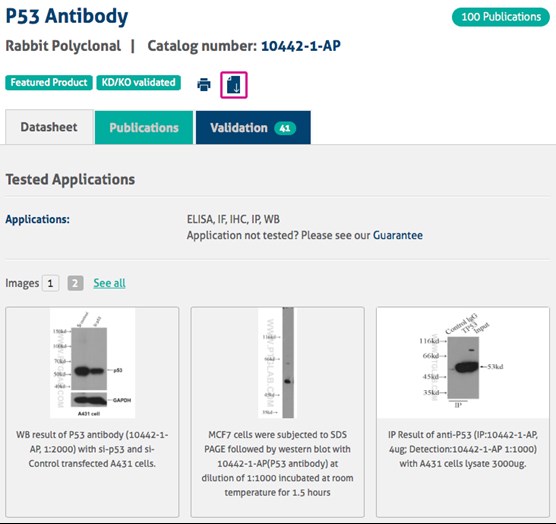556x524 pixels.
Task: Click the See all images link
Action: point(109,283)
